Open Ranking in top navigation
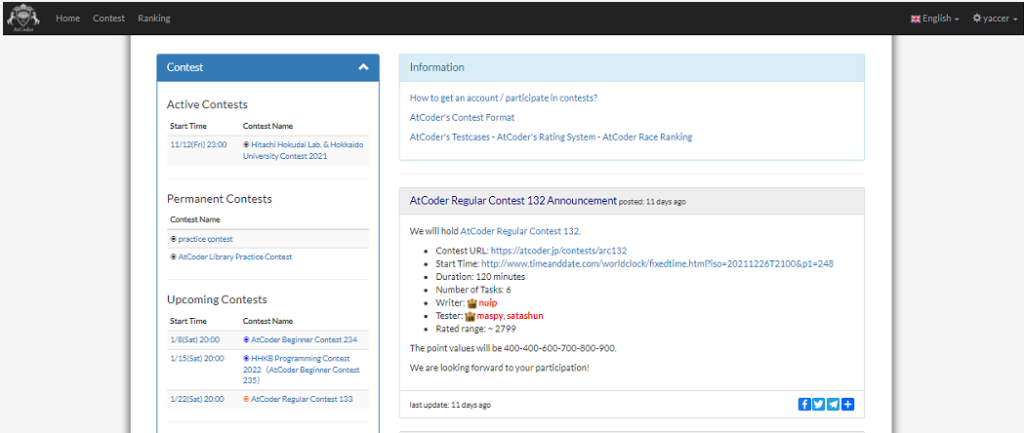1024x433 pixels. (154, 18)
